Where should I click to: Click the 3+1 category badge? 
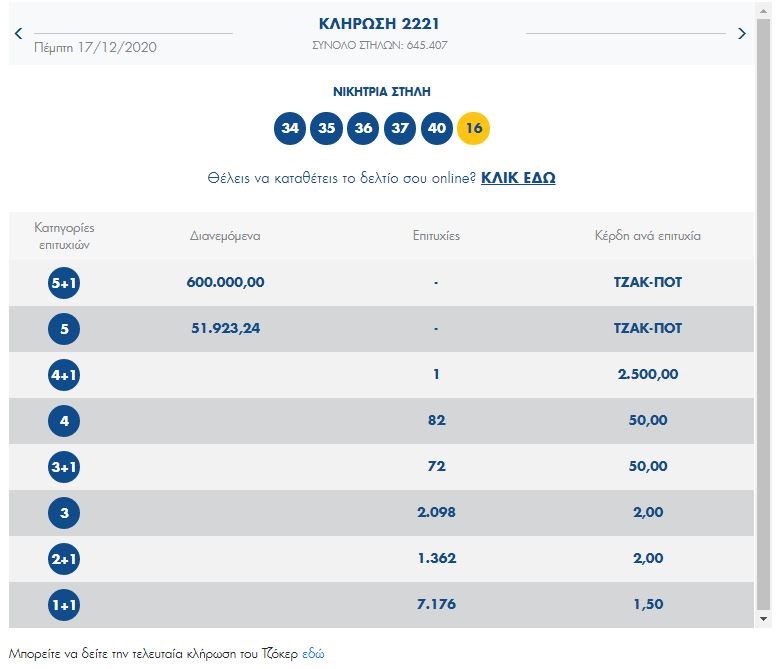64,467
